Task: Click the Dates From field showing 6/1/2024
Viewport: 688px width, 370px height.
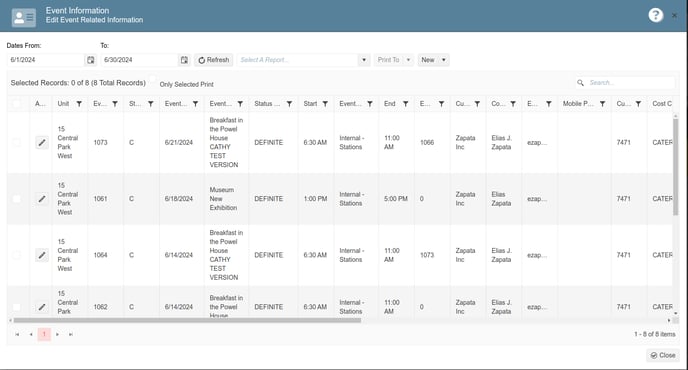Action: click(45, 60)
